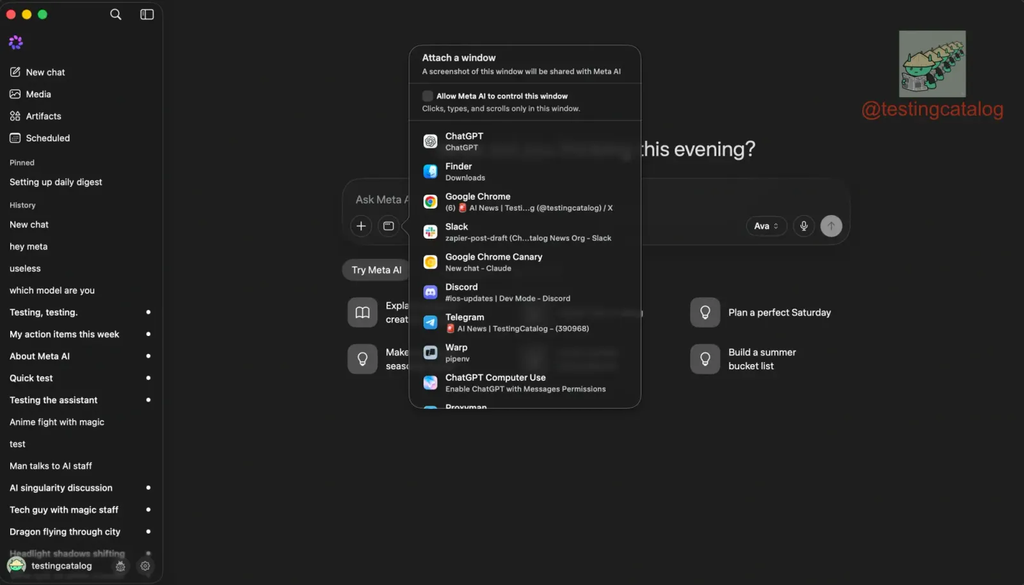The image size is (1024, 585).
Task: Open 'Testing, testing.' chat
Action: [43, 312]
